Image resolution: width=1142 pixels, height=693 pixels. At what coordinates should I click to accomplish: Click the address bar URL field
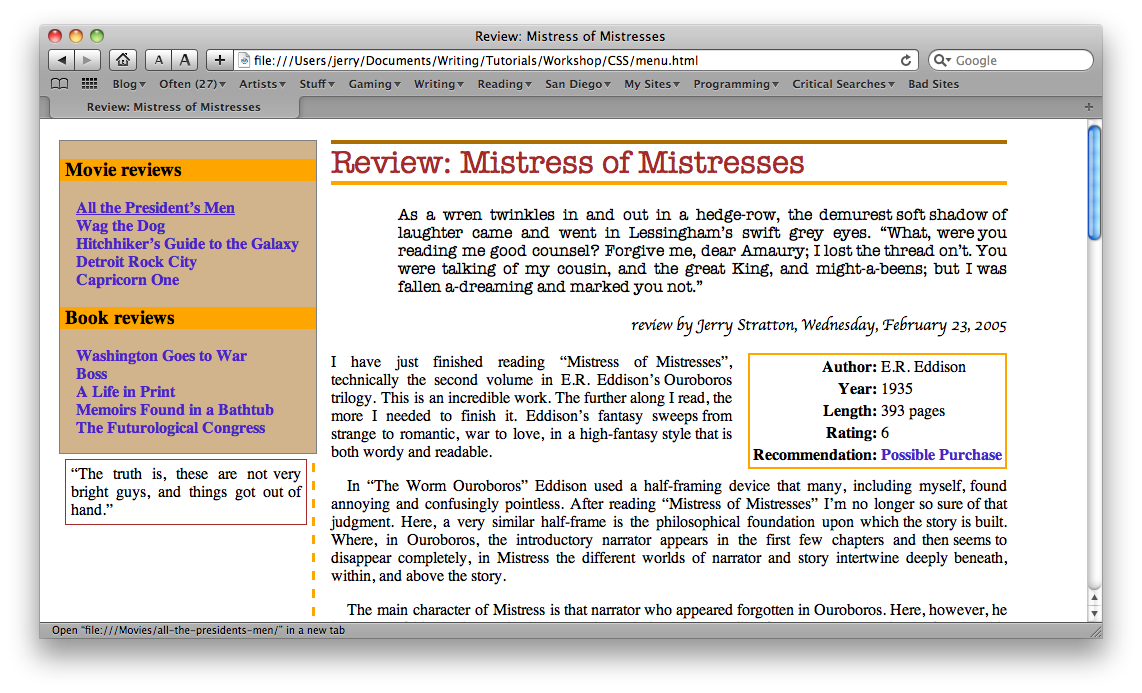pos(570,61)
